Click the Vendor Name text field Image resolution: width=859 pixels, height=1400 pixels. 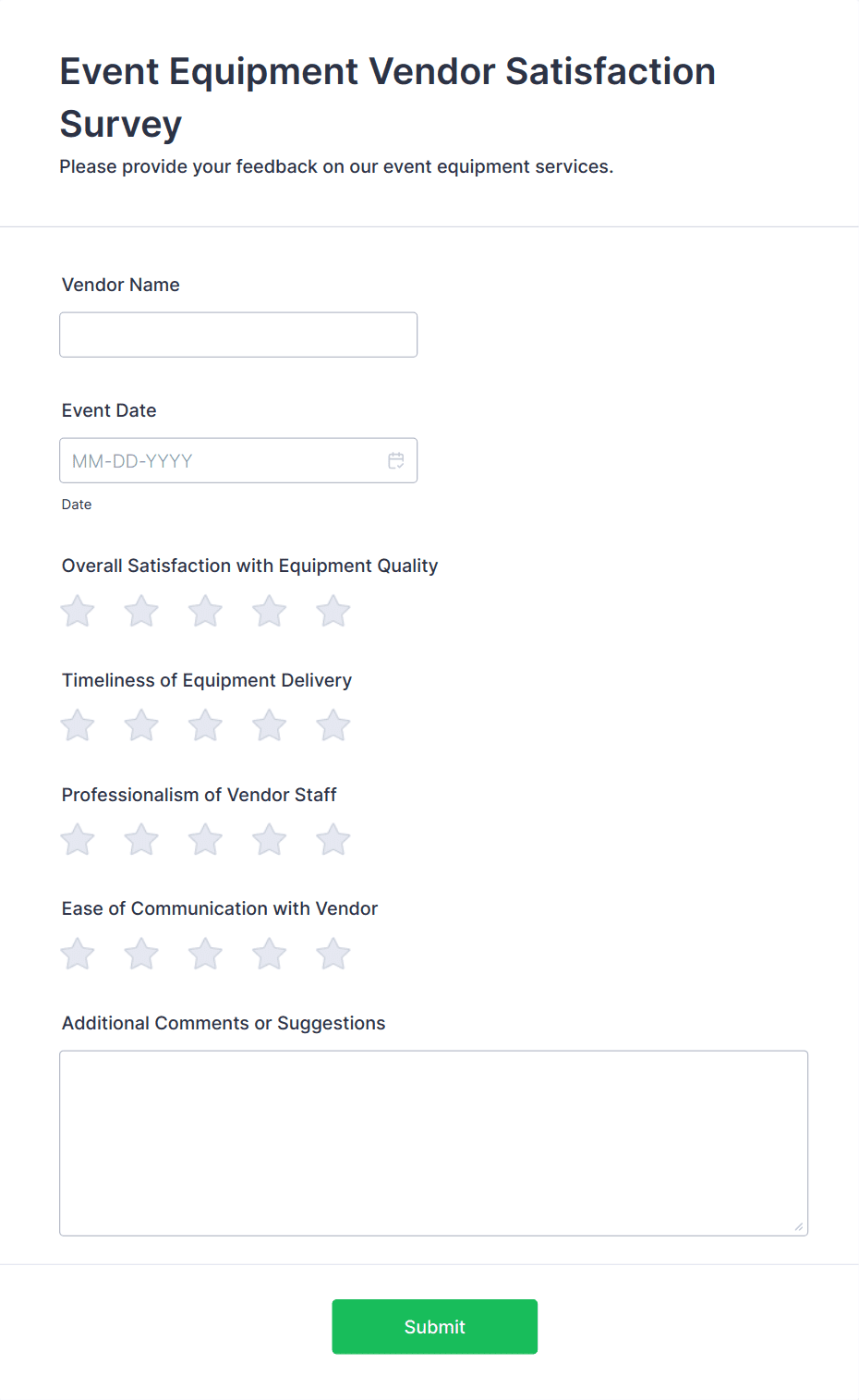238,335
